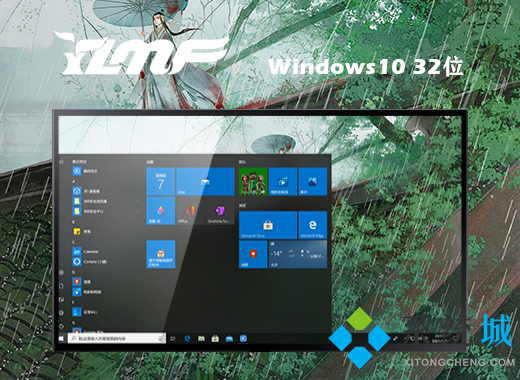
Task: Open the green Xbox avatars tile
Action: point(253,181)
